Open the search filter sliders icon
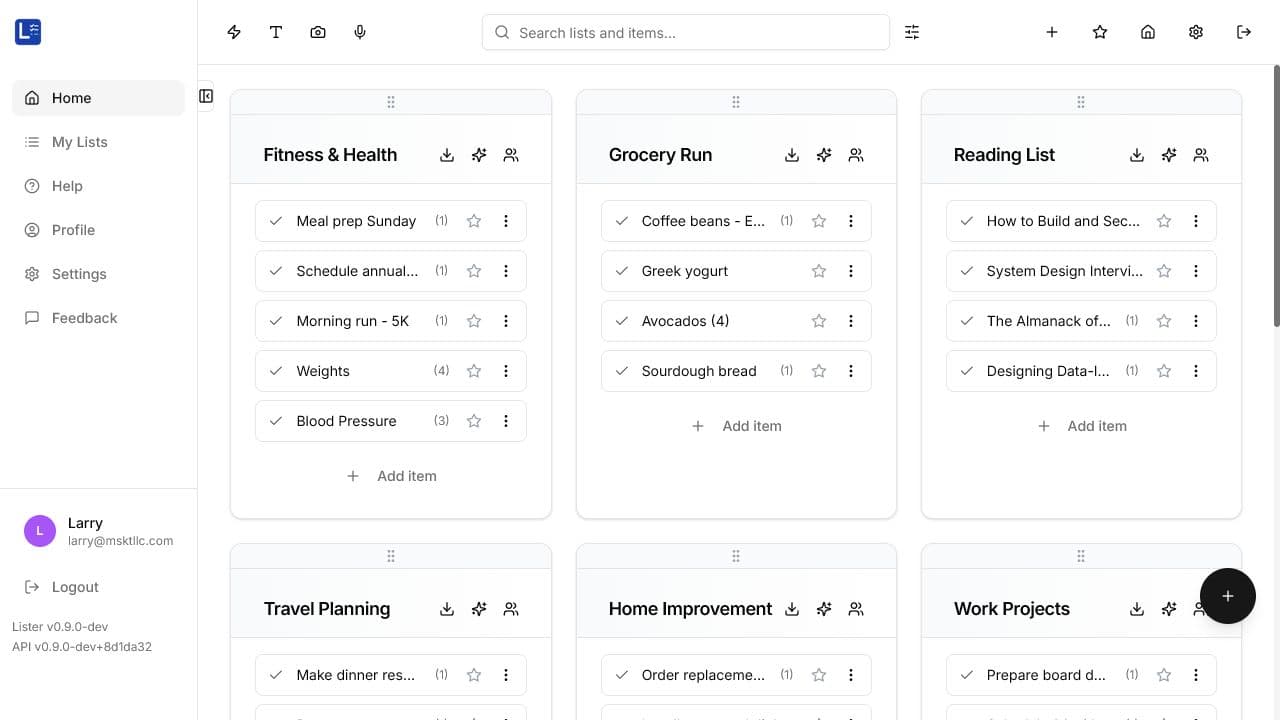1280x720 pixels. pos(912,32)
